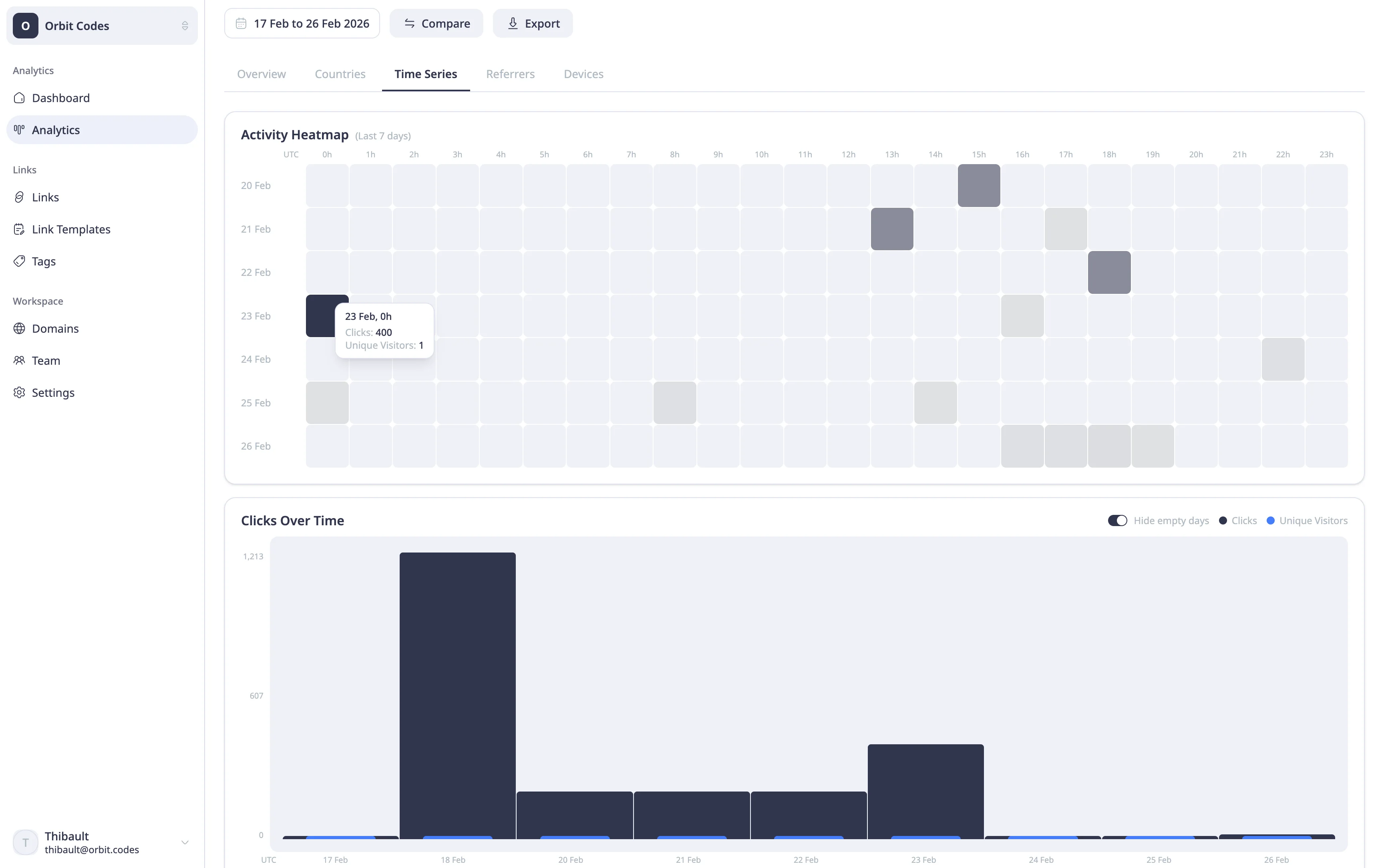Click the Export download icon

click(513, 24)
